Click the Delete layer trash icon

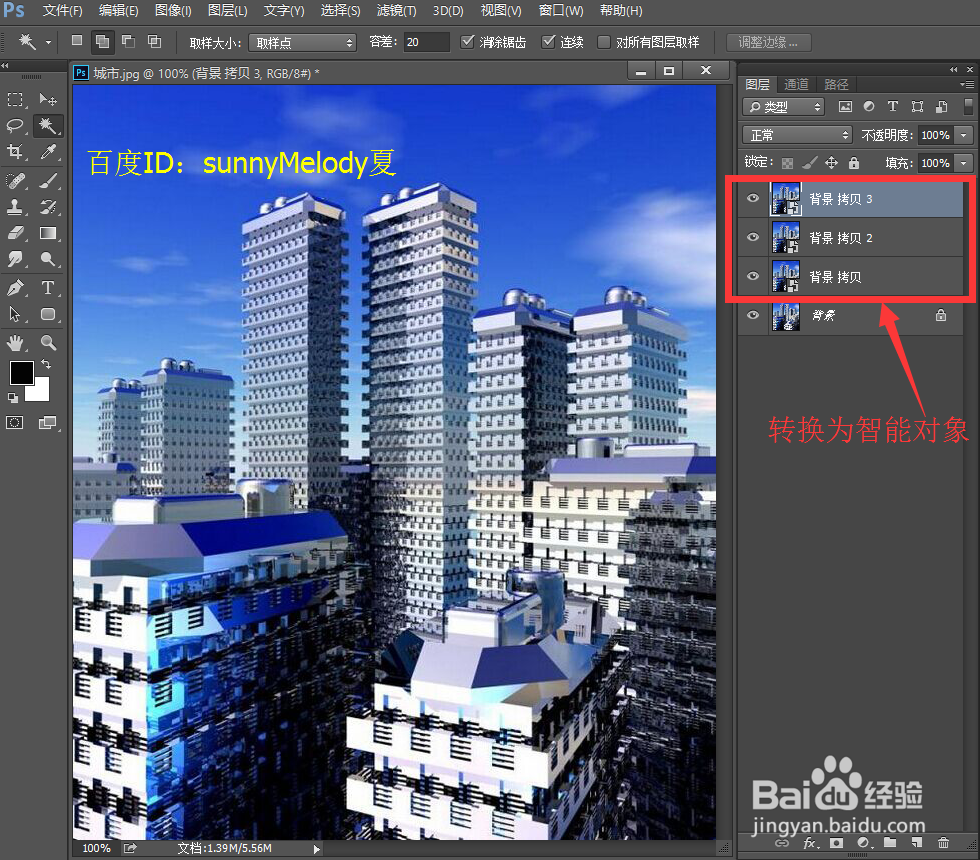(x=941, y=843)
